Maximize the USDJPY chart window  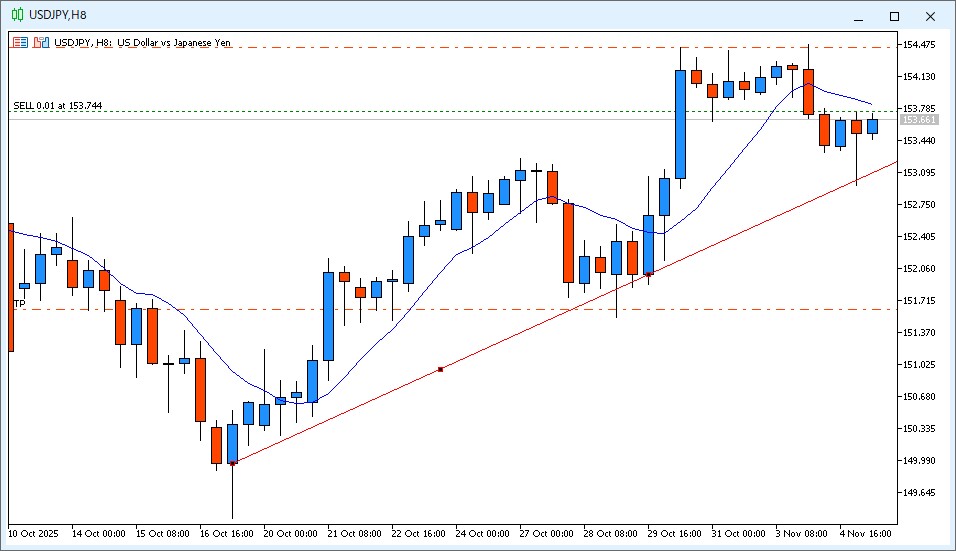tap(894, 16)
